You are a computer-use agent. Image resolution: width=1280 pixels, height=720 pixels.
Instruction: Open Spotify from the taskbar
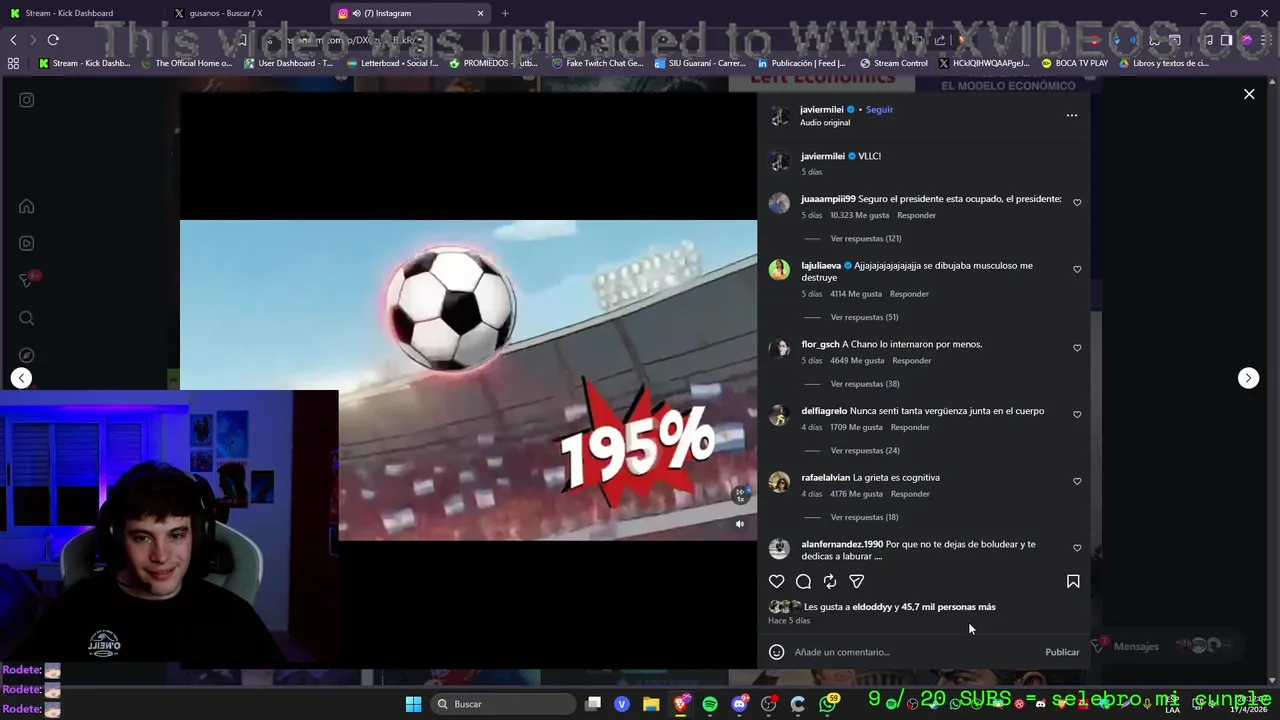click(710, 704)
